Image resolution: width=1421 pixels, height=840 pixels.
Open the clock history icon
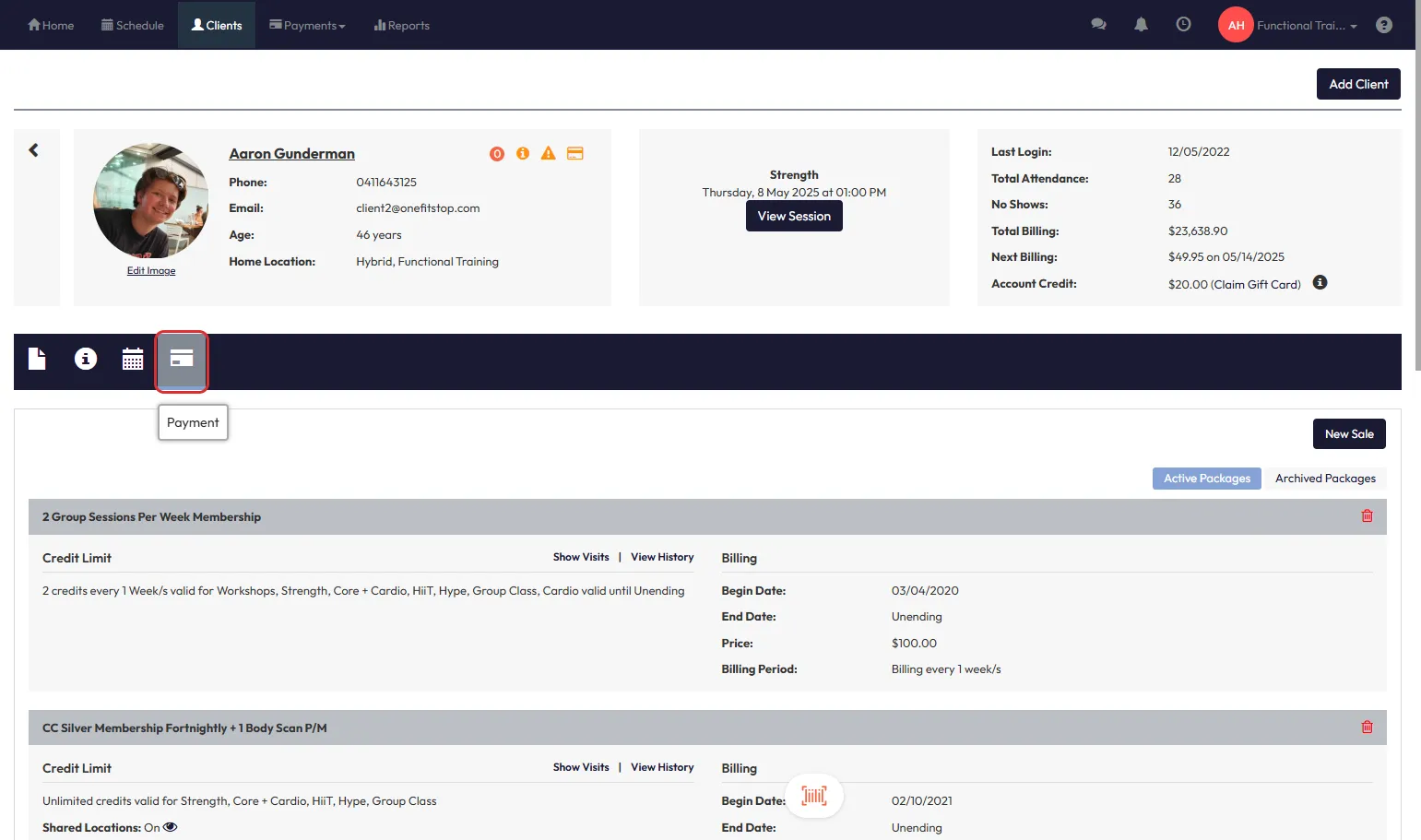click(1183, 25)
